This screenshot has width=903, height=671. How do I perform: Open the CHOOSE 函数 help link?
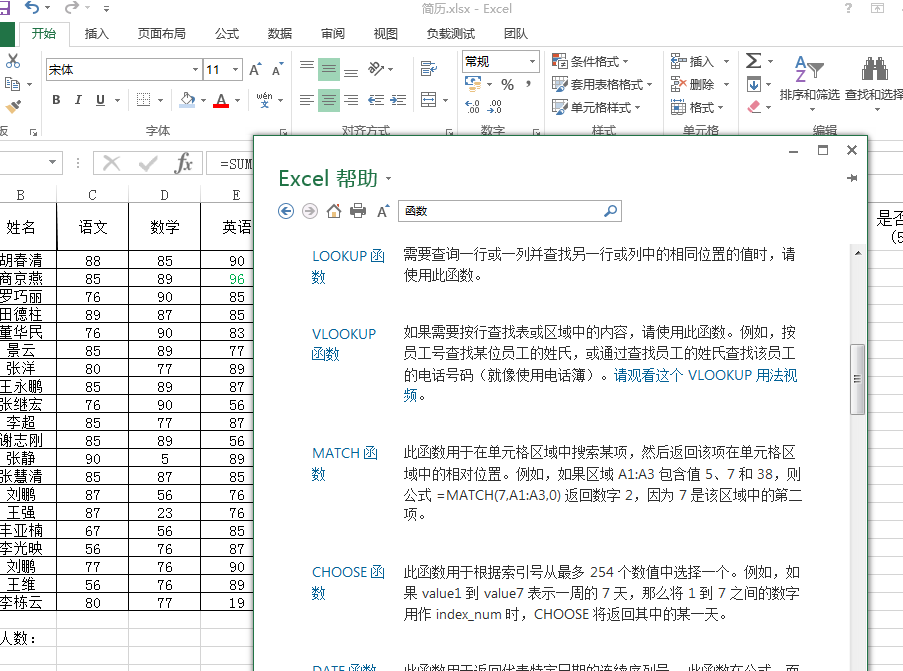(x=348, y=582)
